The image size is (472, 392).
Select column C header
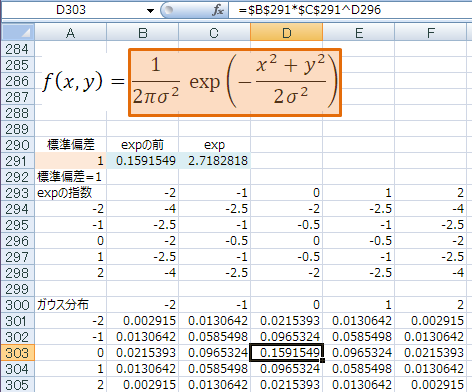point(214,33)
